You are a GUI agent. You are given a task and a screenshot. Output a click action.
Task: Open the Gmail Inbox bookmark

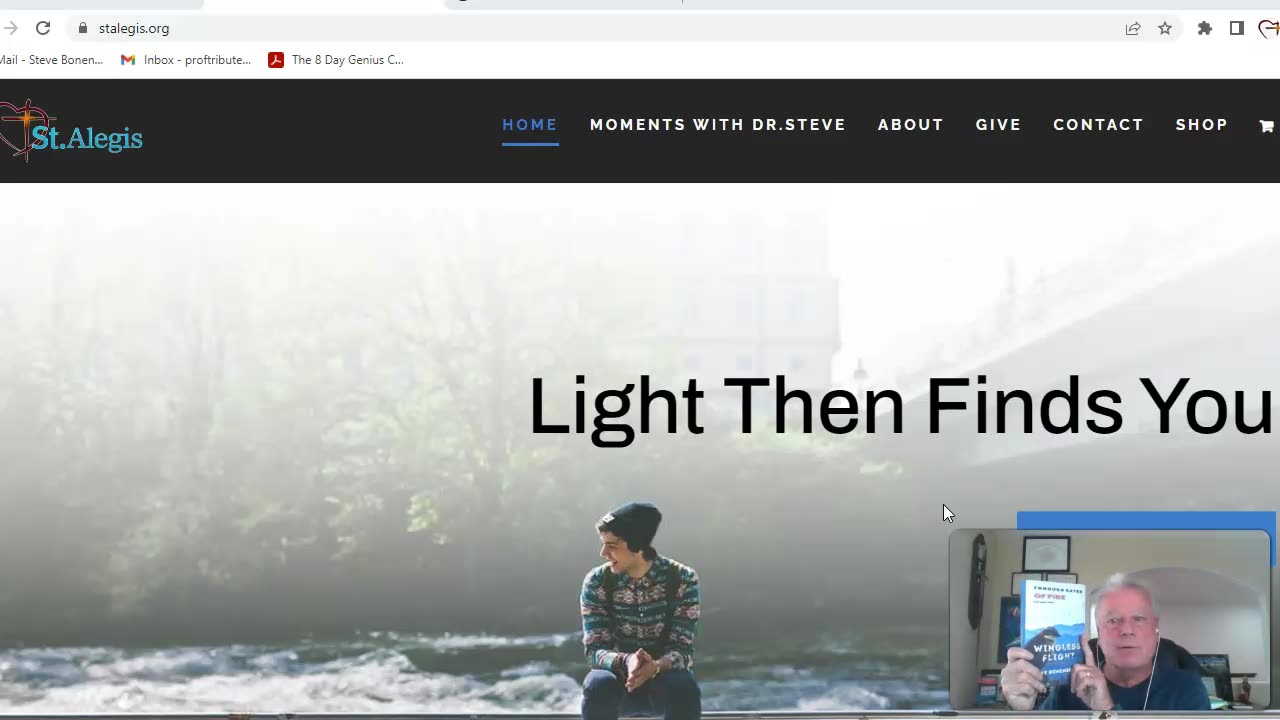[185, 60]
